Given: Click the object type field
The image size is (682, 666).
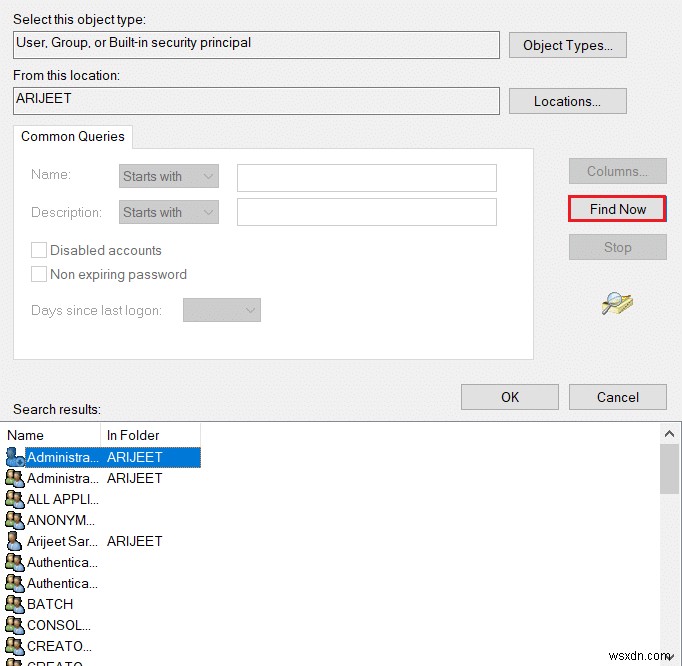Looking at the screenshot, I should (256, 44).
